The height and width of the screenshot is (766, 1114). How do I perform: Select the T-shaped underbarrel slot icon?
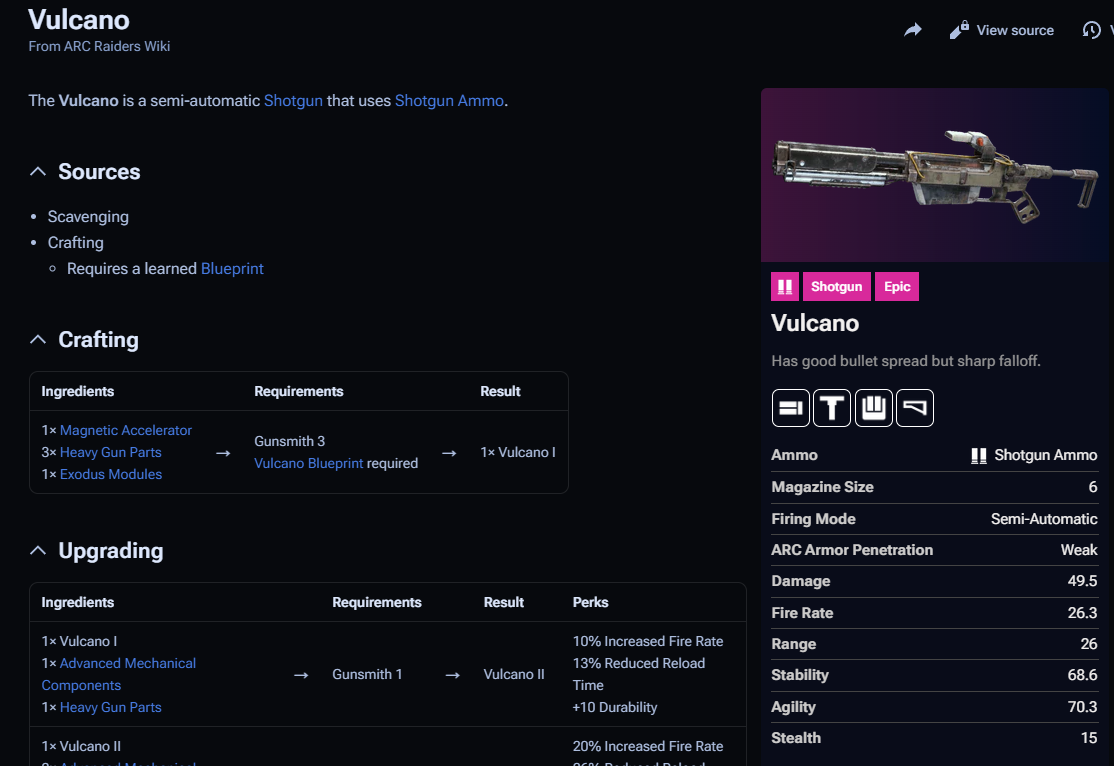pyautogui.click(x=832, y=408)
